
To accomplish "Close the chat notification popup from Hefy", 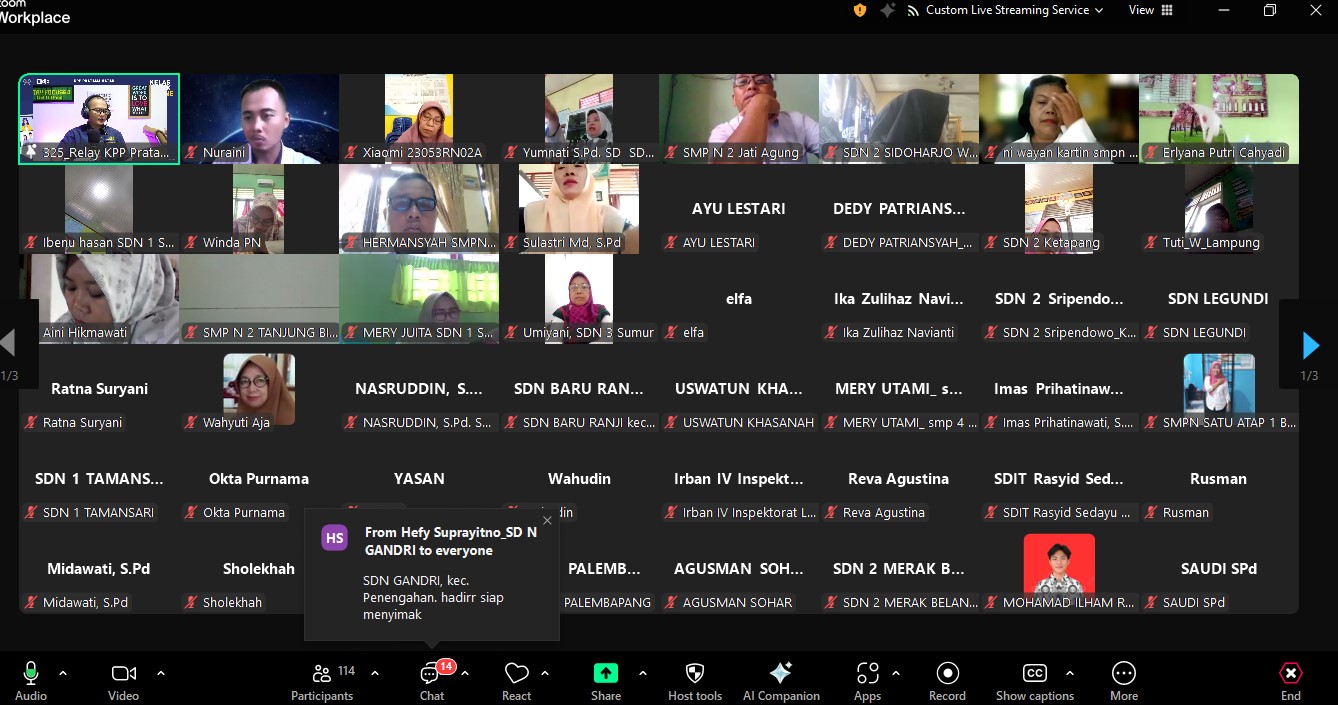I will click(547, 521).
